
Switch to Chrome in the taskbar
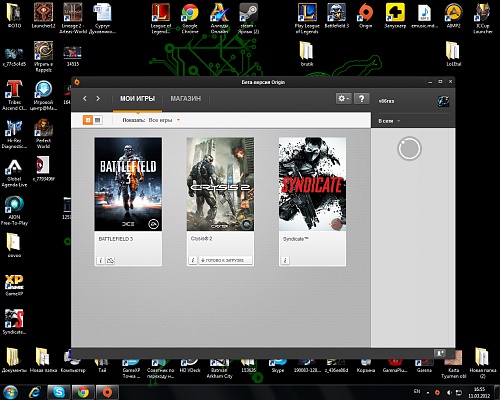(83, 392)
